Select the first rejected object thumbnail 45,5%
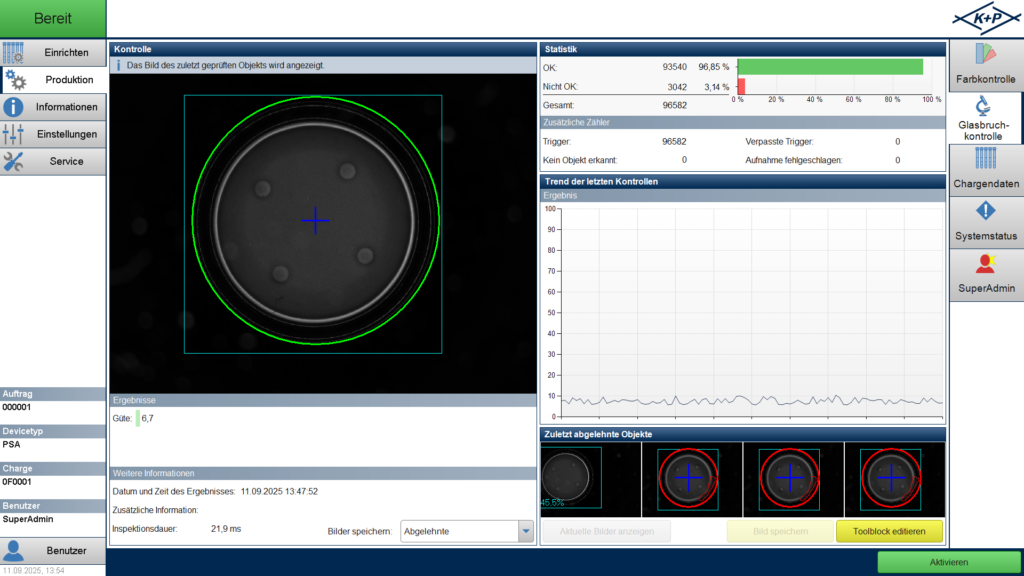The height and width of the screenshot is (576, 1024). coord(590,479)
